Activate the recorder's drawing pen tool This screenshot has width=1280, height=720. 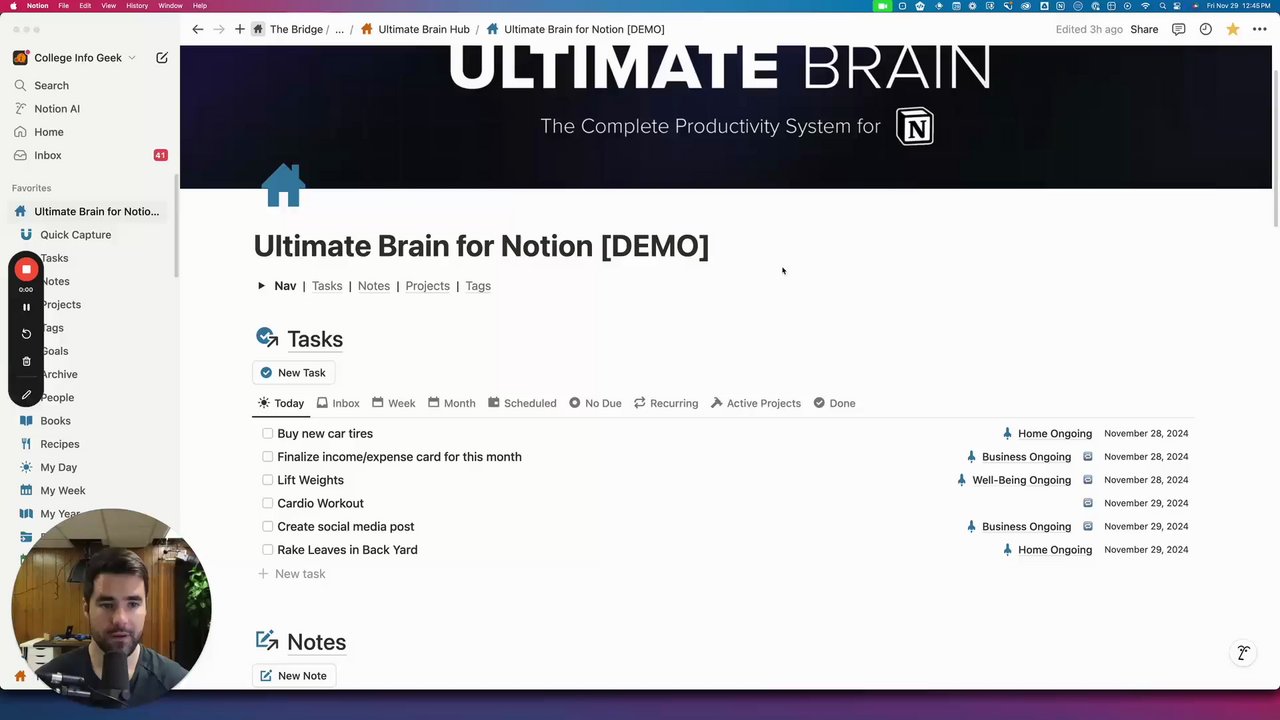tap(27, 395)
